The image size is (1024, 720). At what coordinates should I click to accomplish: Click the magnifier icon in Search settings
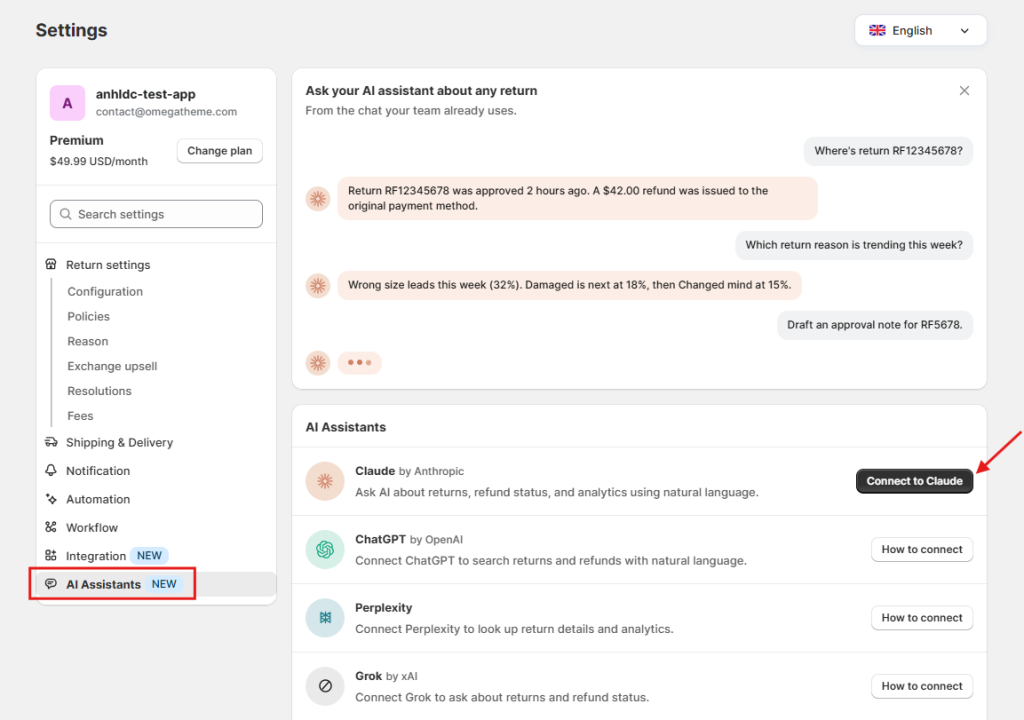65,214
